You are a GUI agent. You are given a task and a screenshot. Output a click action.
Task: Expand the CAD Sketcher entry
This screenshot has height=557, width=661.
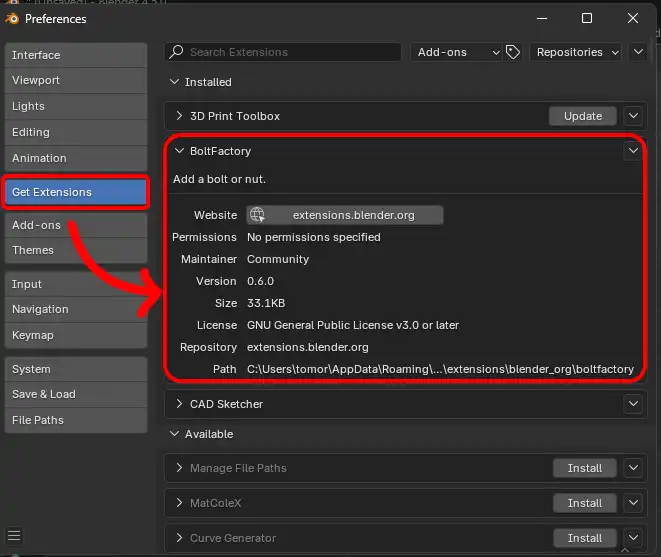(x=179, y=404)
